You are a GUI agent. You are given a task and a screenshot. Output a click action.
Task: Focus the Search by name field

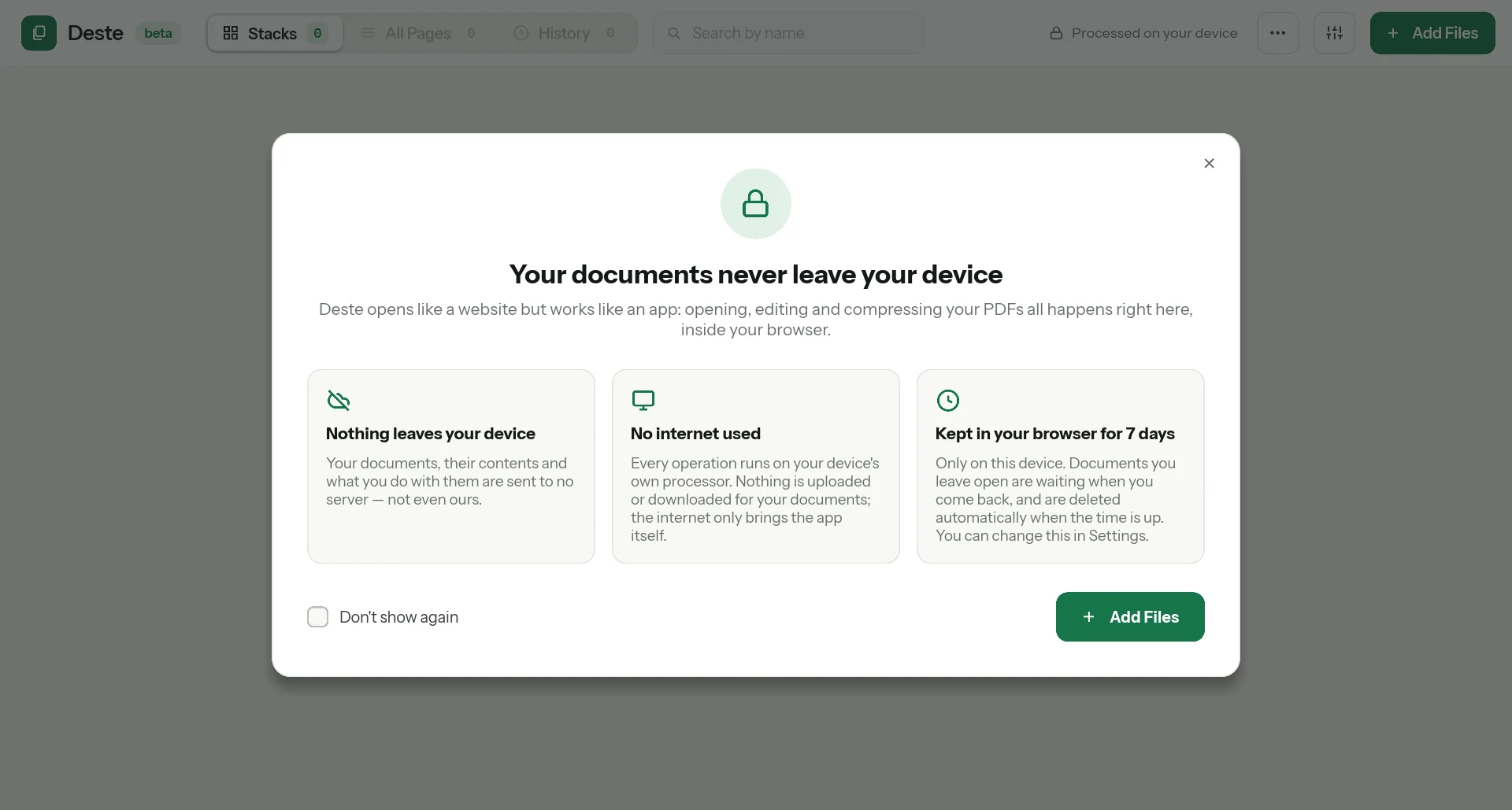pyautogui.click(x=788, y=33)
